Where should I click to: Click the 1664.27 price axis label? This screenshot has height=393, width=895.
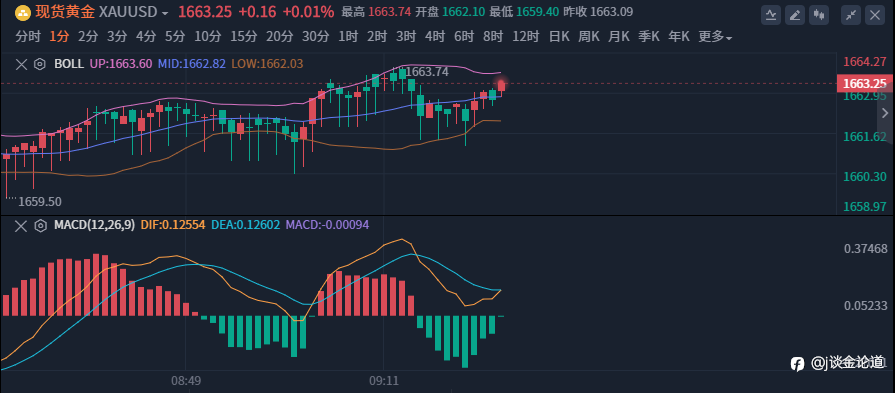(865, 61)
